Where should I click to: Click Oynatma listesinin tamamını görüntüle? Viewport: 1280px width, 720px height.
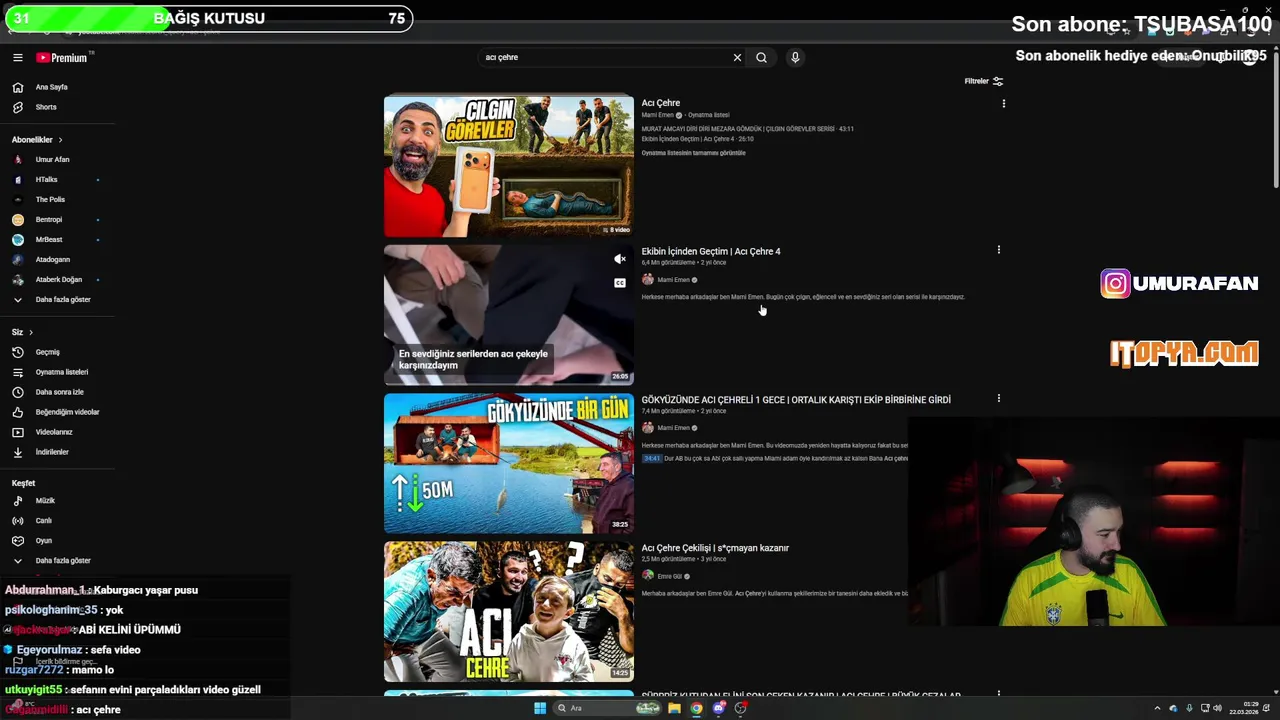pos(693,153)
